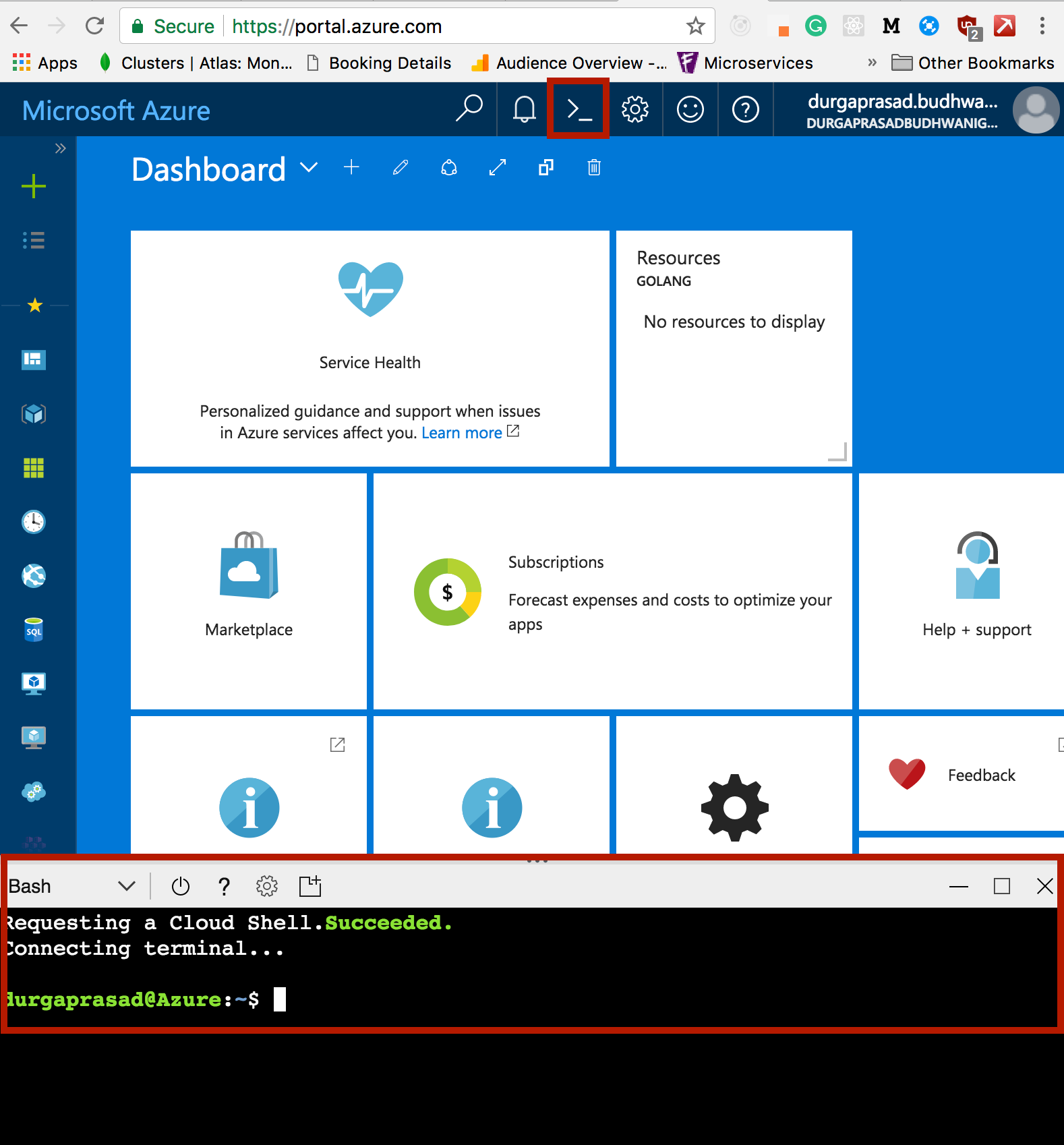Open the Azure portal search icon
The height and width of the screenshot is (1145, 1064).
click(469, 109)
